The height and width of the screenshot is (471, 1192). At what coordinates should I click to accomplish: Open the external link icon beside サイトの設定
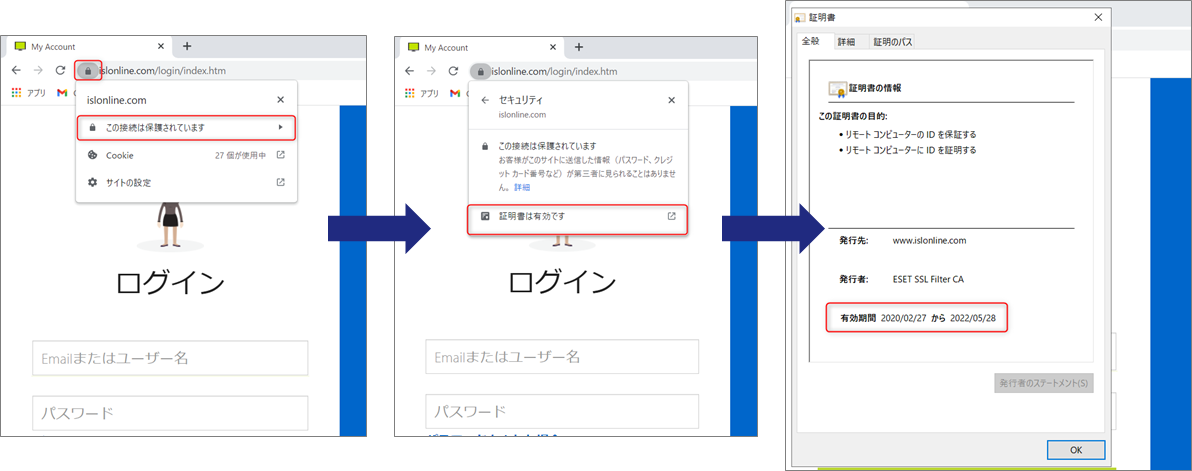click(281, 182)
